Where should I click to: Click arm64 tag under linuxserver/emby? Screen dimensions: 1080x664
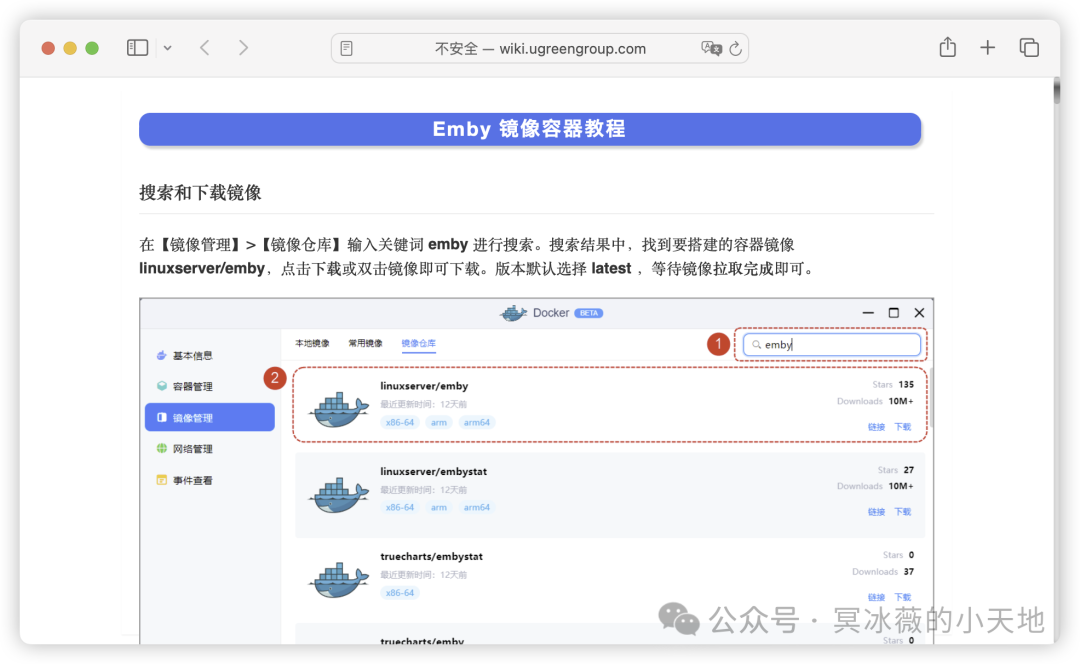tap(477, 422)
